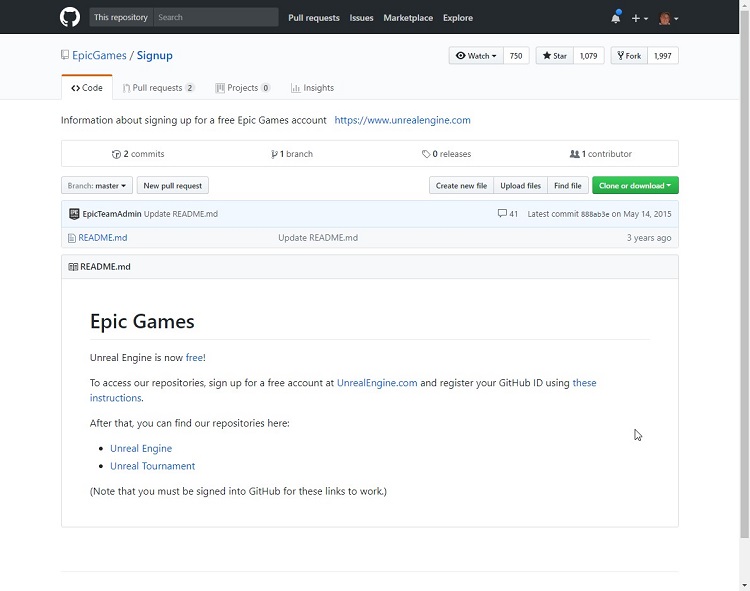Click the commits history icon
Image resolution: width=750 pixels, height=591 pixels.
116,155
